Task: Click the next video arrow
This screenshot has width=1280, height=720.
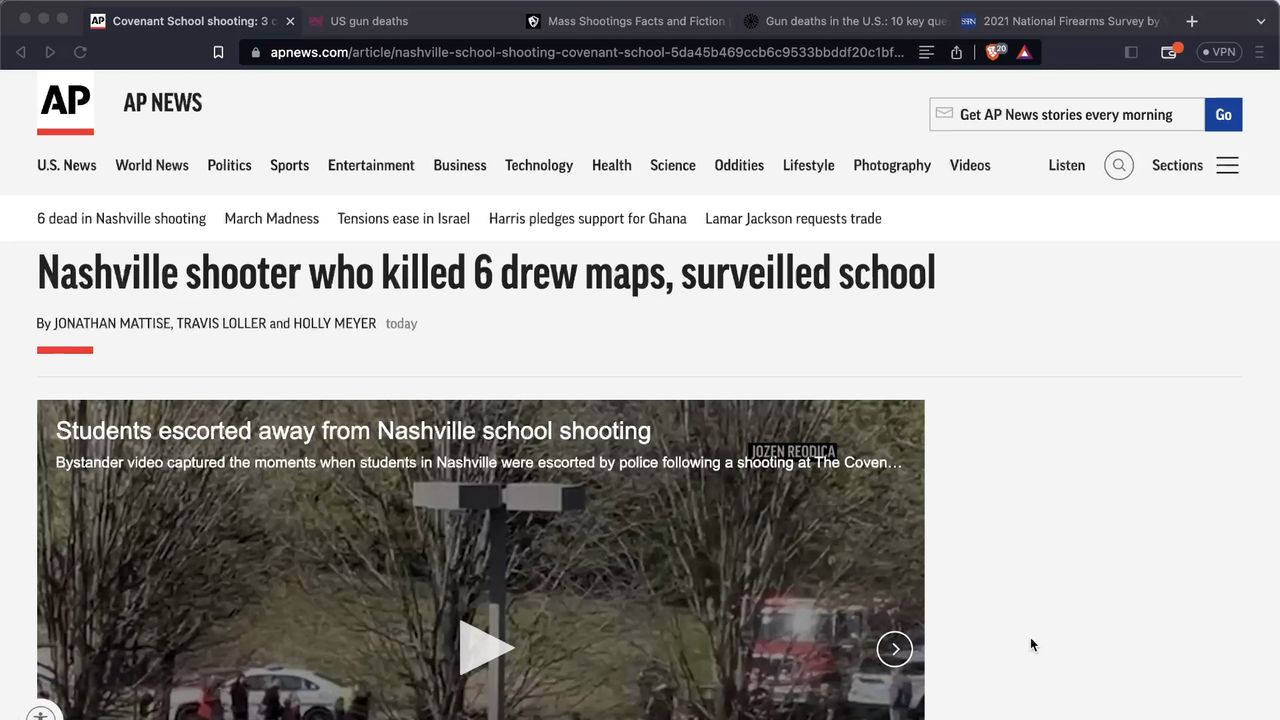Action: click(894, 649)
